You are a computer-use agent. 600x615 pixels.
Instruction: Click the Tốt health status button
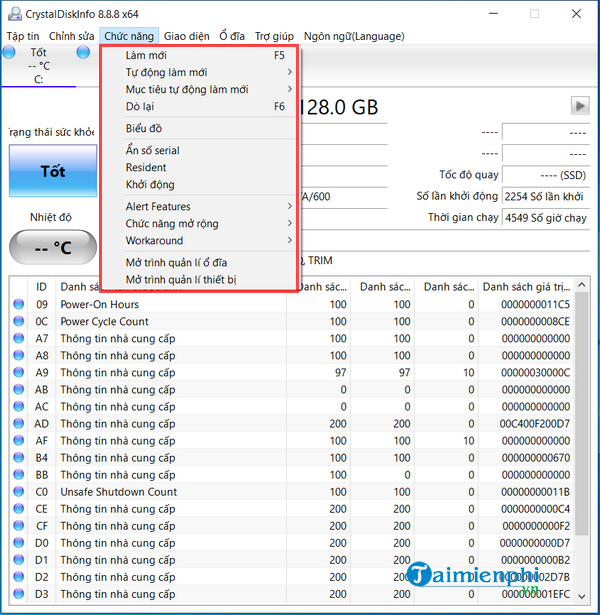click(52, 171)
